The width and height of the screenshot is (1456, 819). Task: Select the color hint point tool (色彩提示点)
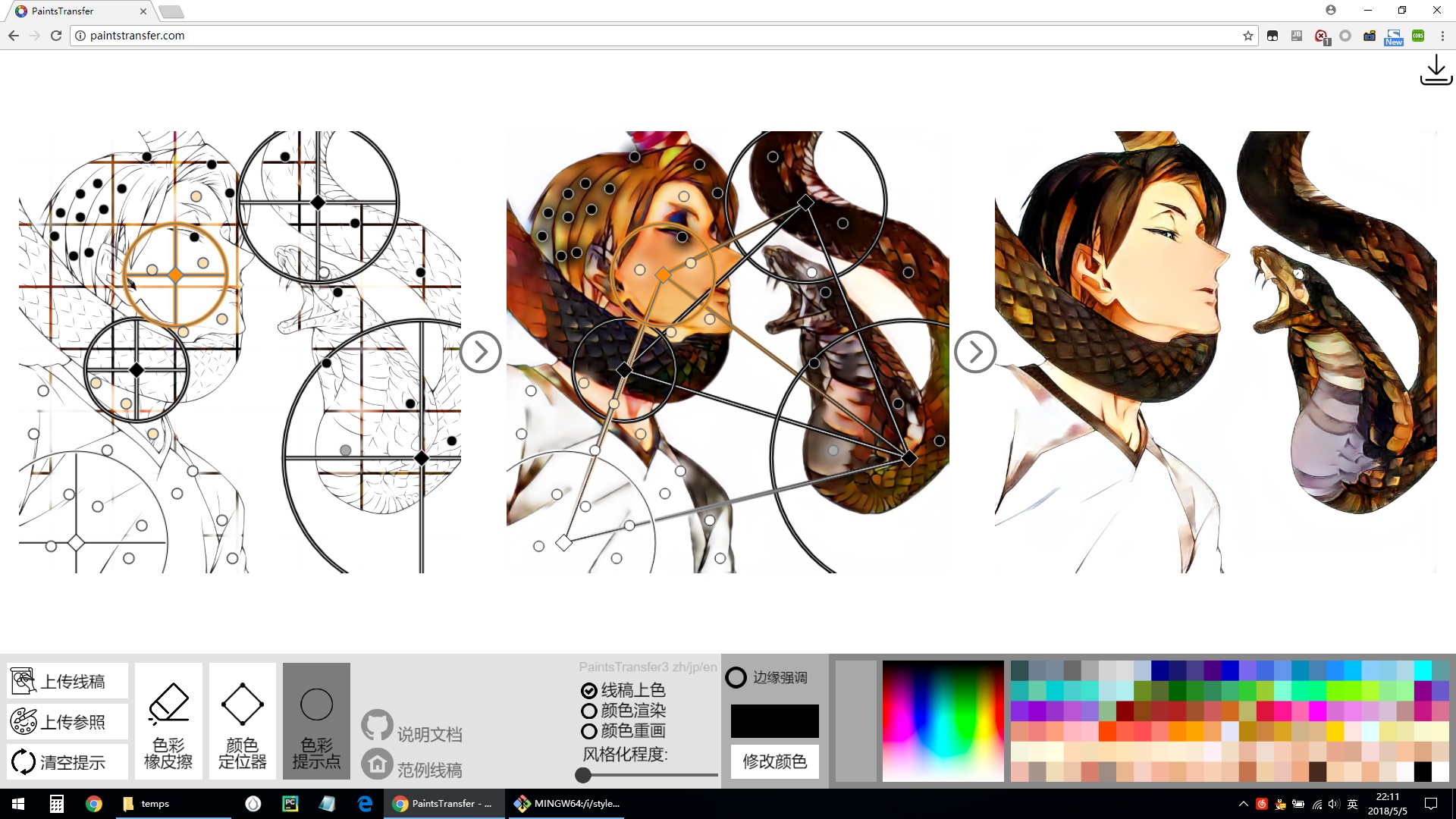[x=316, y=720]
